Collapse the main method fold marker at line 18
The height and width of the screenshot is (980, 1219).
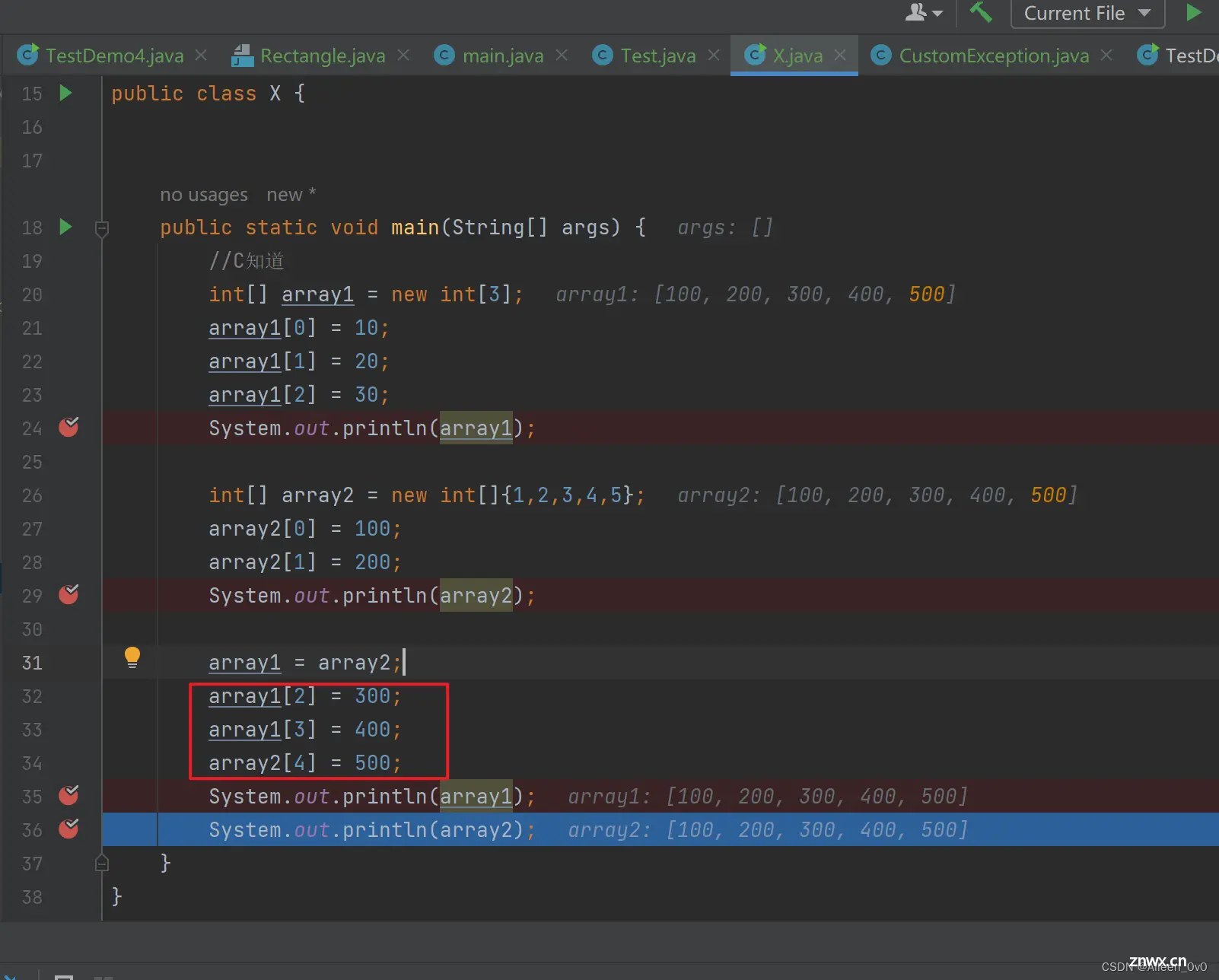click(x=102, y=228)
